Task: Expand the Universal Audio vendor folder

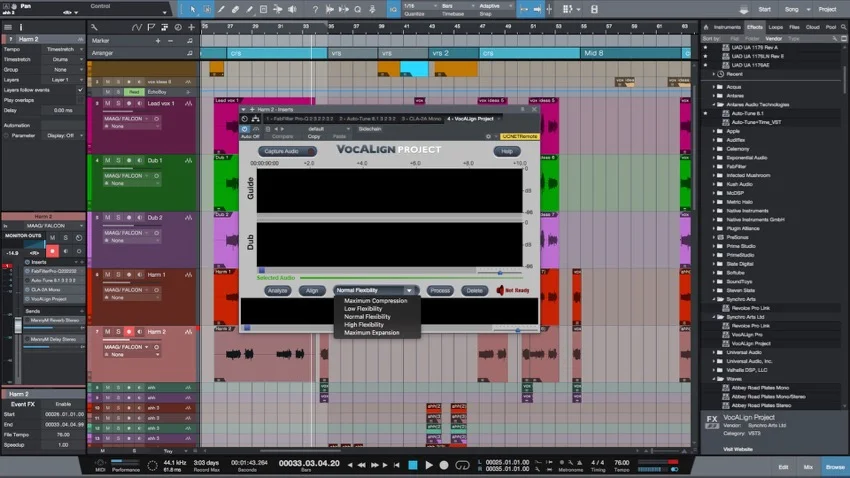Action: point(714,352)
